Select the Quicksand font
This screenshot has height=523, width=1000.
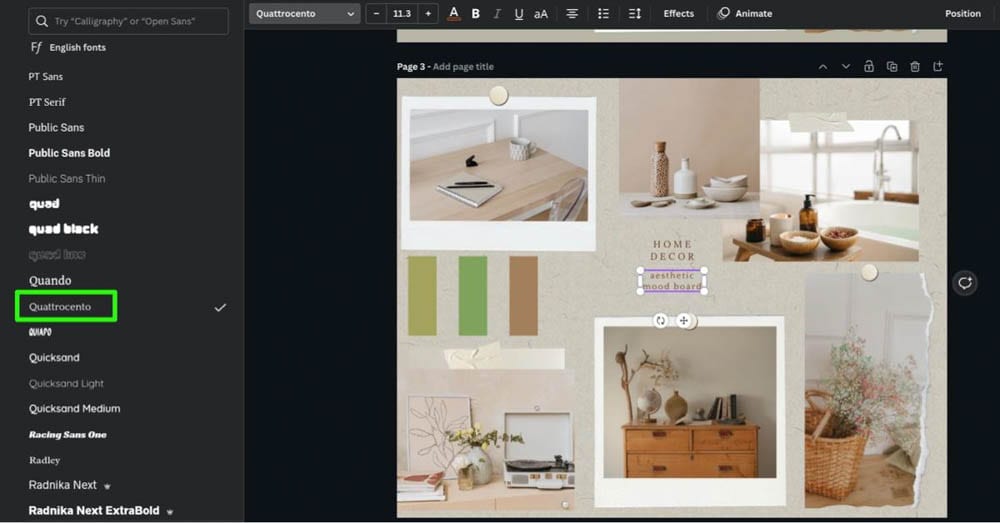54,358
